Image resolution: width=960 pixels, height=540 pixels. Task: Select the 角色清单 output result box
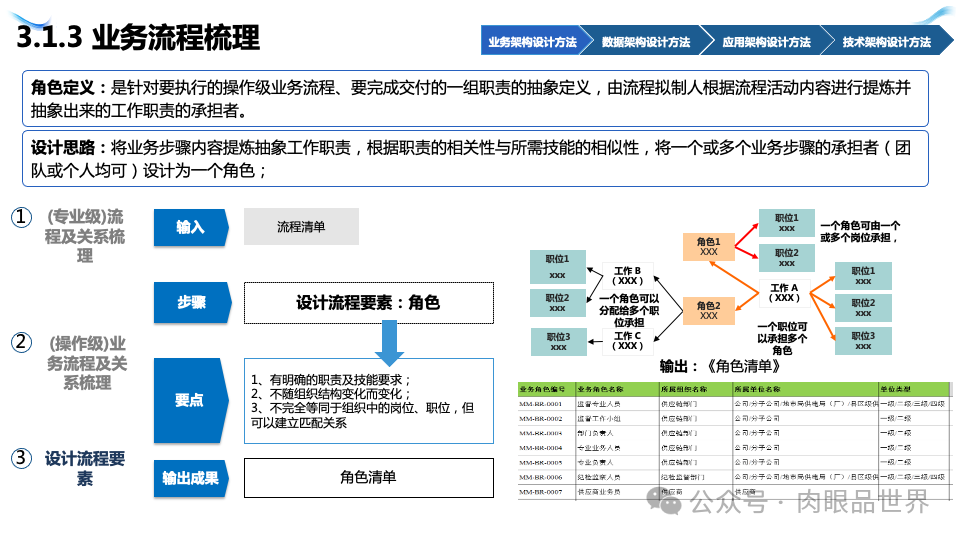(369, 478)
